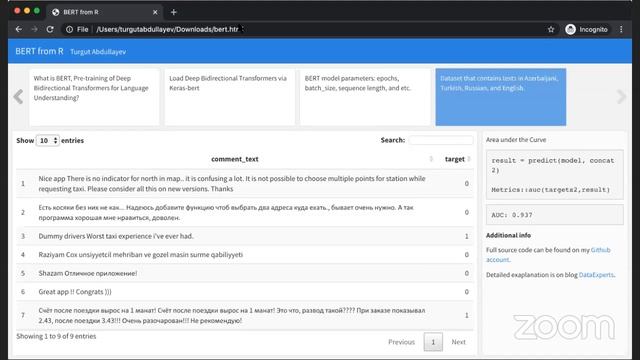This screenshot has height=360, width=640.
Task: Go to previous storyboard slide arrow
Action: pos(18,97)
